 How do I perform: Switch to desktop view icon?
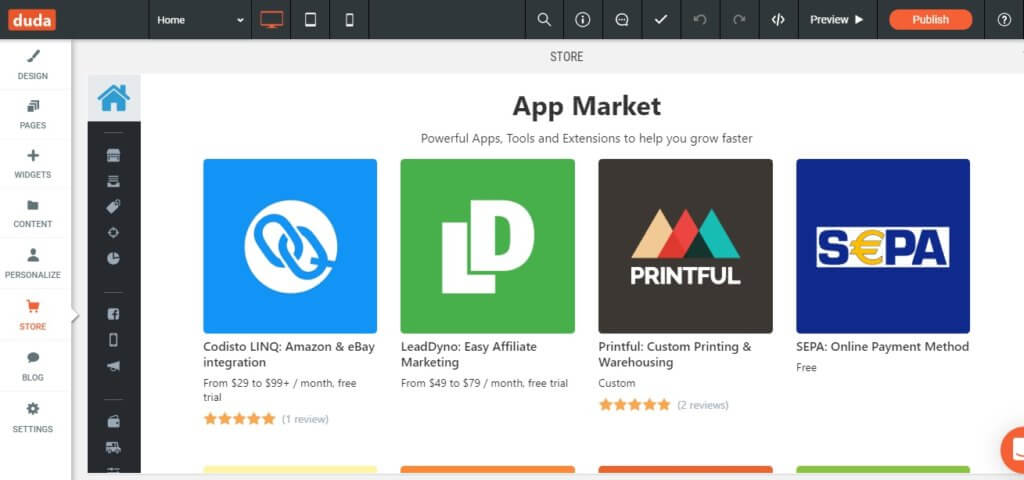point(271,19)
